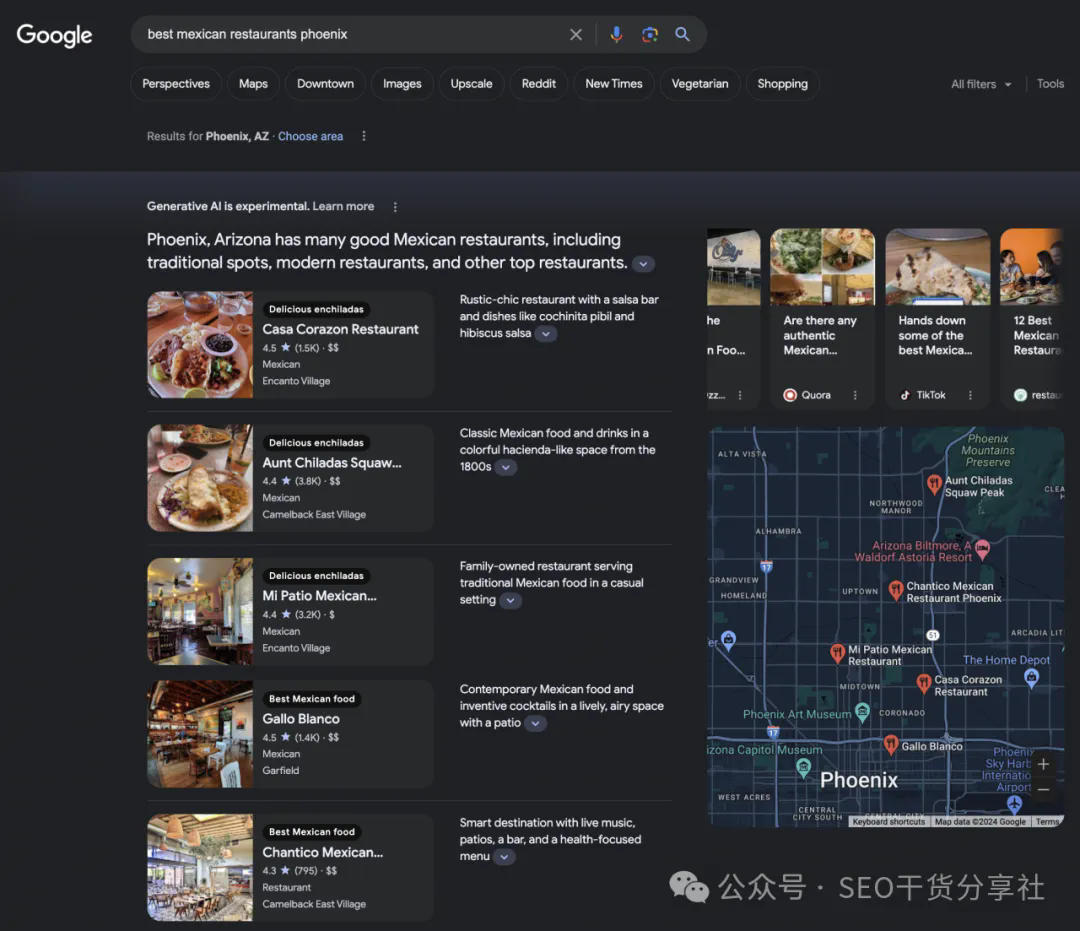Image resolution: width=1080 pixels, height=931 pixels.
Task: Open the Gallo Blanco listing title
Action: click(301, 719)
